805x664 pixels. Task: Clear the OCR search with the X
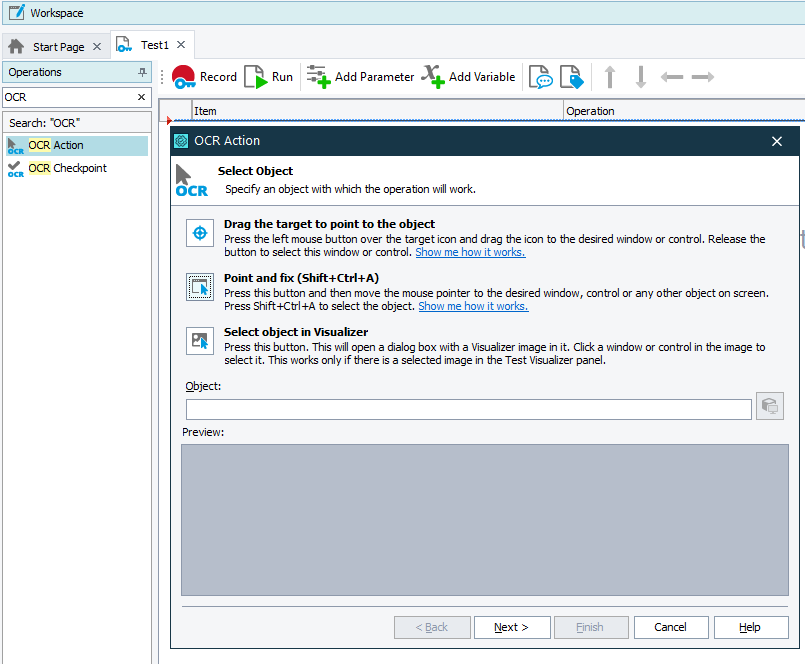[x=142, y=97]
